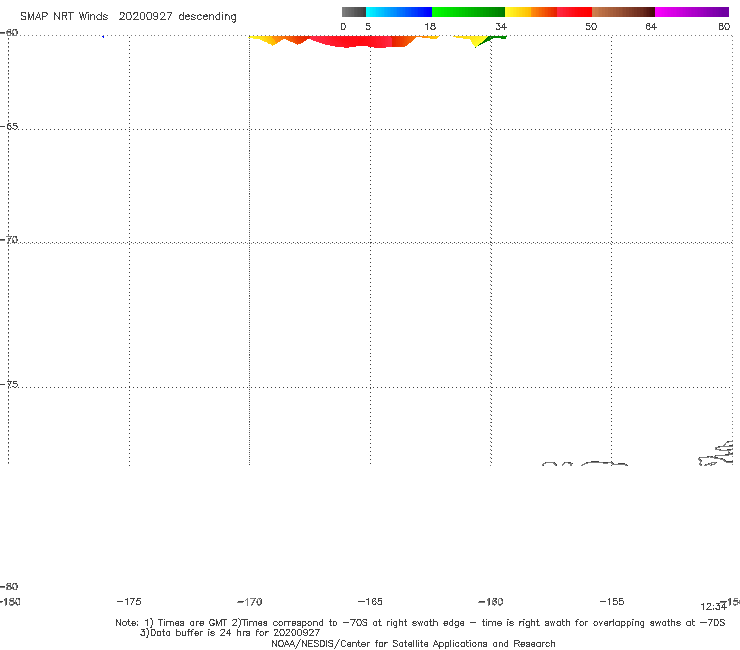
Task: Click the brown segment of the color scale
Action: pos(623,12)
